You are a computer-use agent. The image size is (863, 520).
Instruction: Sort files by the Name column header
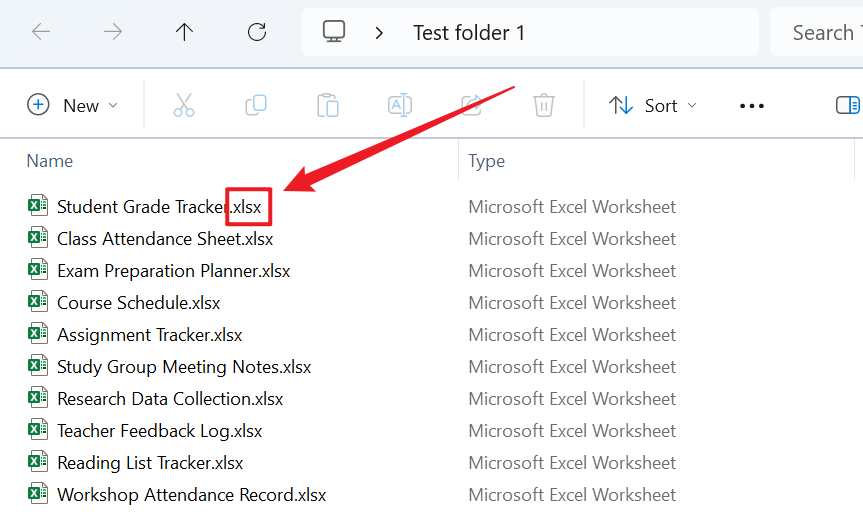coord(50,161)
